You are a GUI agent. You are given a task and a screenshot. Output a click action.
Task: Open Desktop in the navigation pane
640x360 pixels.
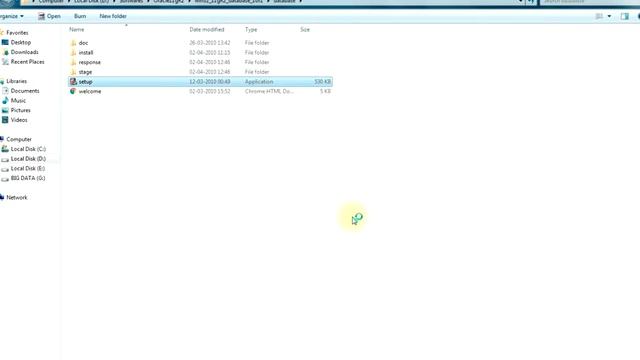(x=21, y=42)
